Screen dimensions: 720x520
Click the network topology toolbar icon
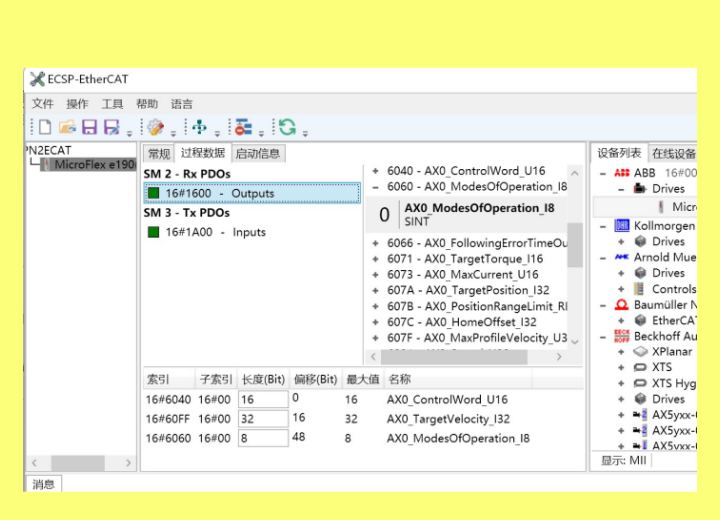[199, 127]
